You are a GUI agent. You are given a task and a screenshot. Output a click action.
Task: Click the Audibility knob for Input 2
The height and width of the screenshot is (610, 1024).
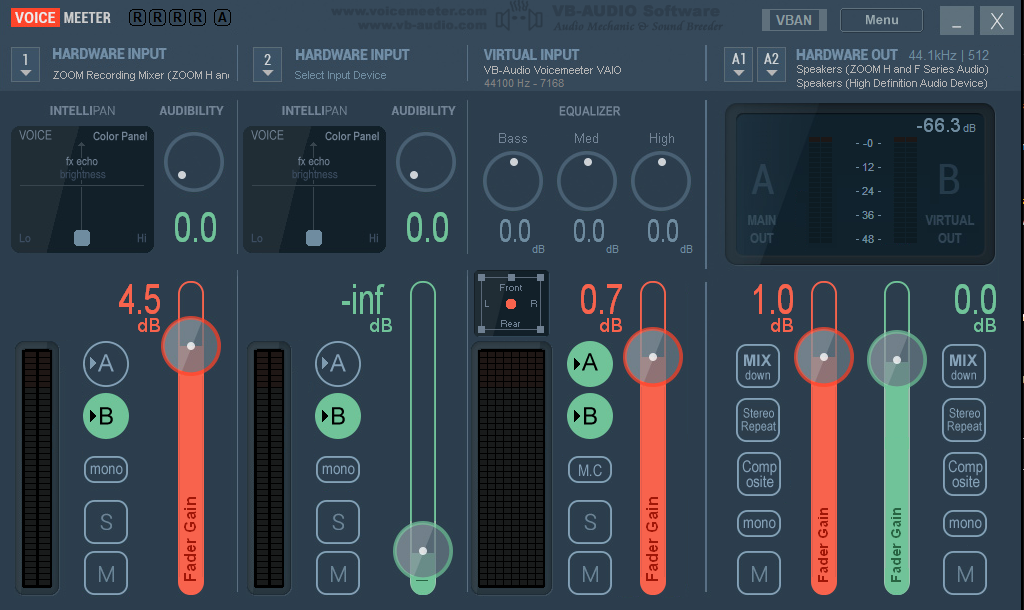coord(426,162)
